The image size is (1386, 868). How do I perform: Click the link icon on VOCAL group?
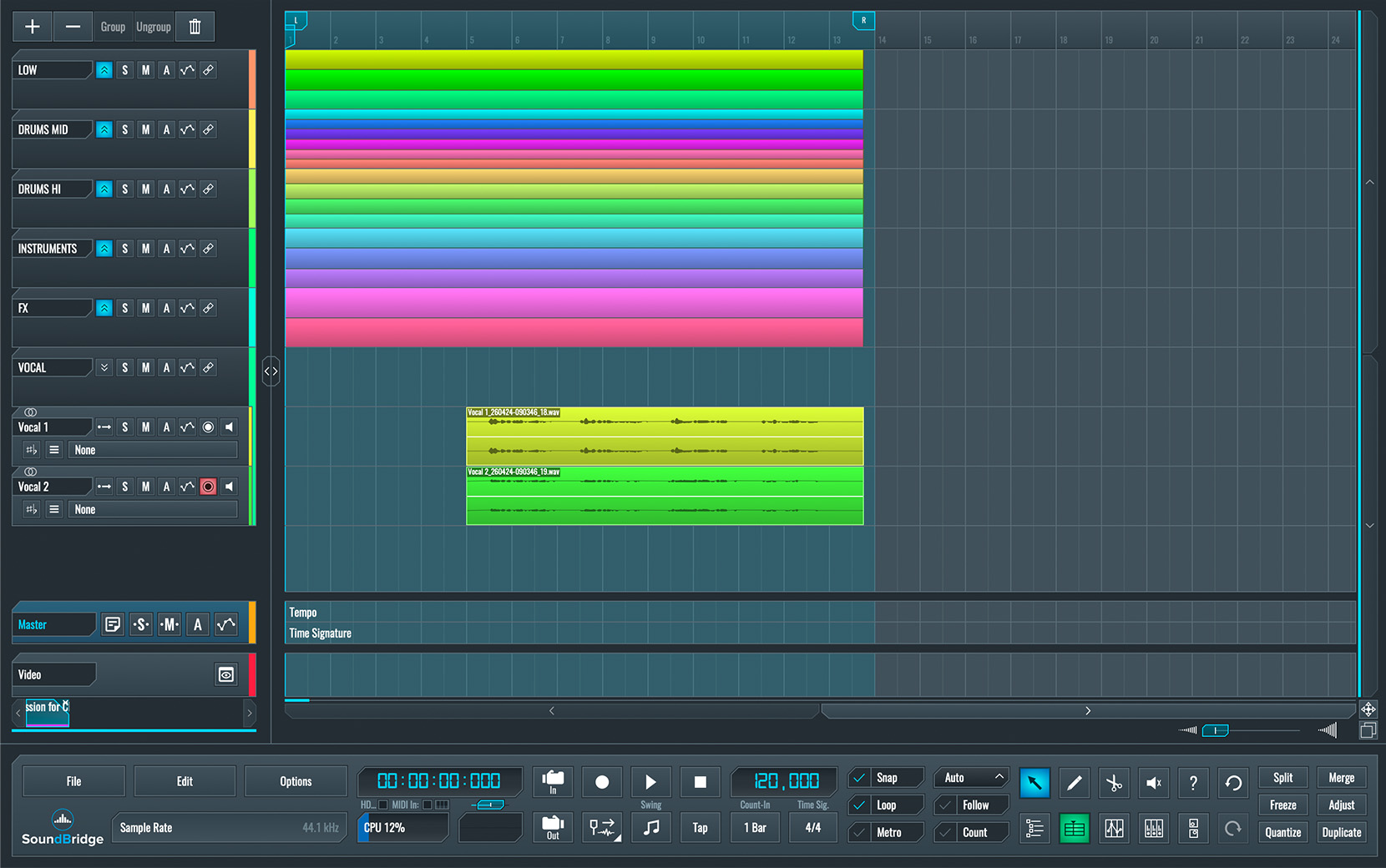(x=208, y=367)
